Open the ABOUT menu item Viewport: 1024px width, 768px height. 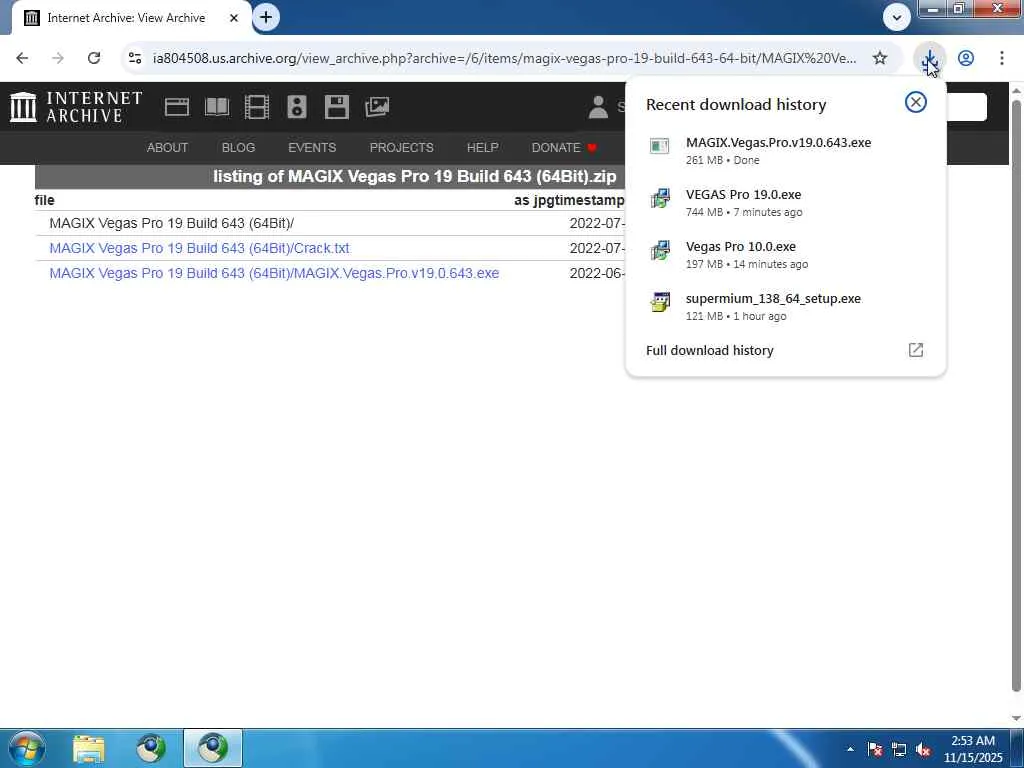point(167,148)
